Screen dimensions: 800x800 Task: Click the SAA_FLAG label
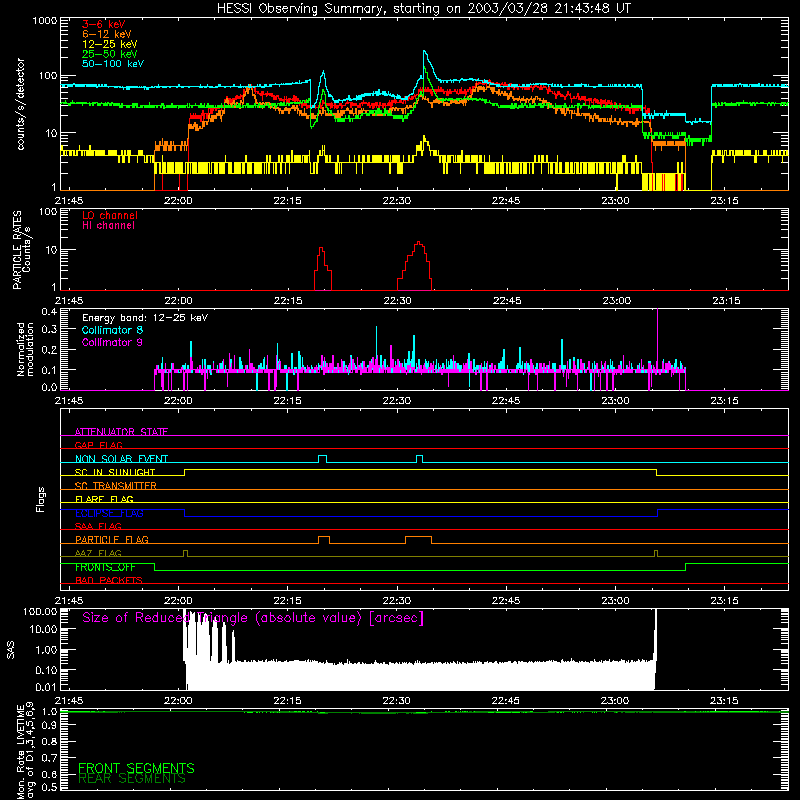tap(98, 526)
